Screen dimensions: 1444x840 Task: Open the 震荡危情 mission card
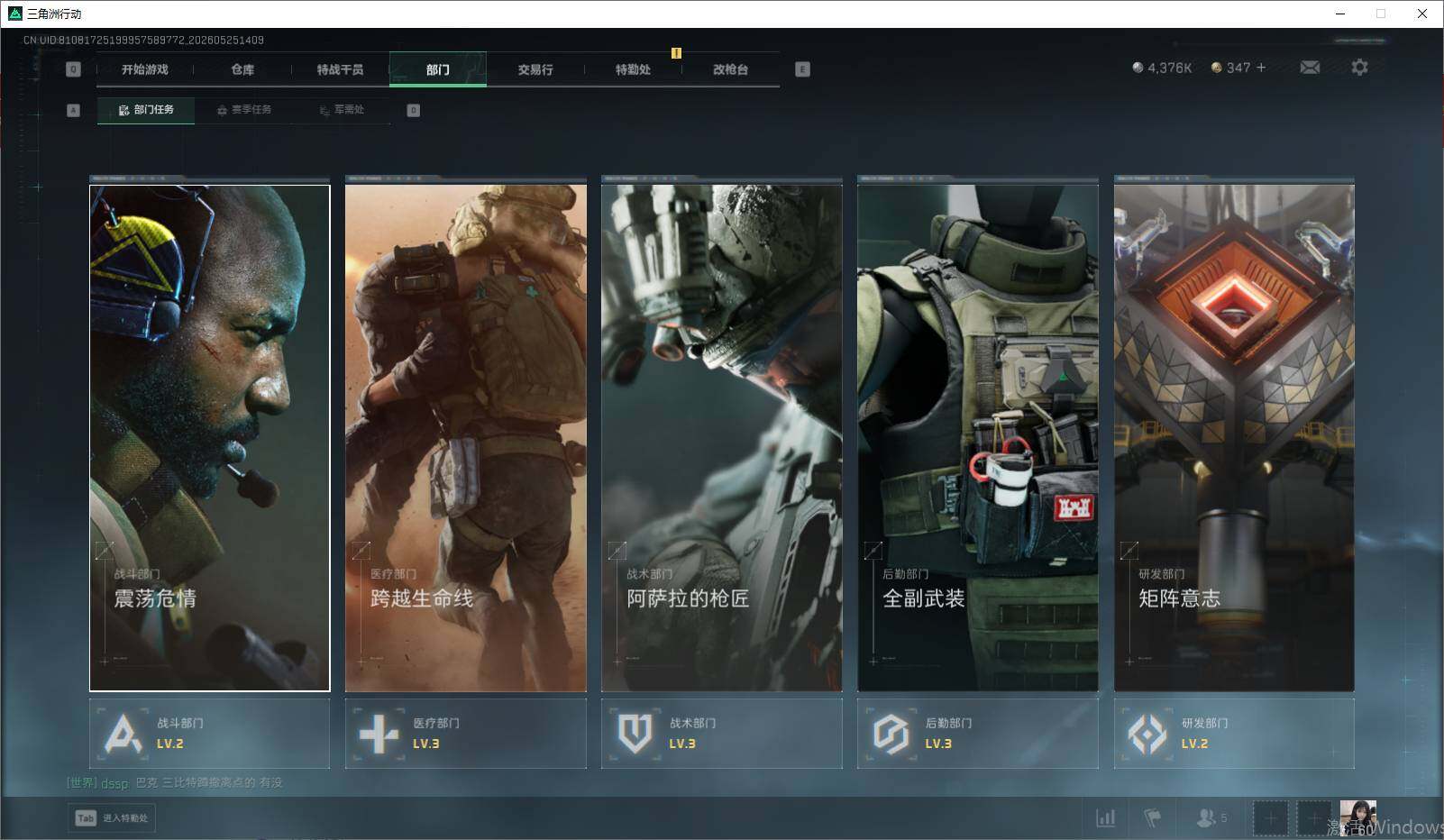point(210,438)
